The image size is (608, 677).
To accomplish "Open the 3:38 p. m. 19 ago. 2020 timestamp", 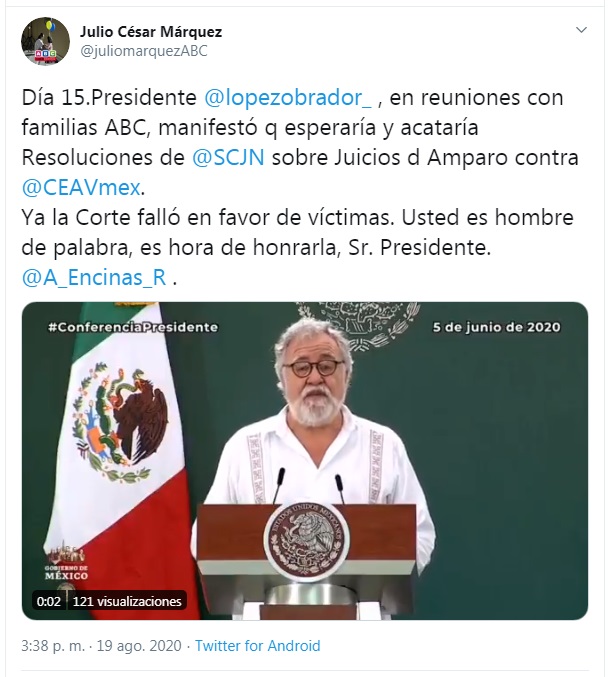I will pyautogui.click(x=101, y=646).
